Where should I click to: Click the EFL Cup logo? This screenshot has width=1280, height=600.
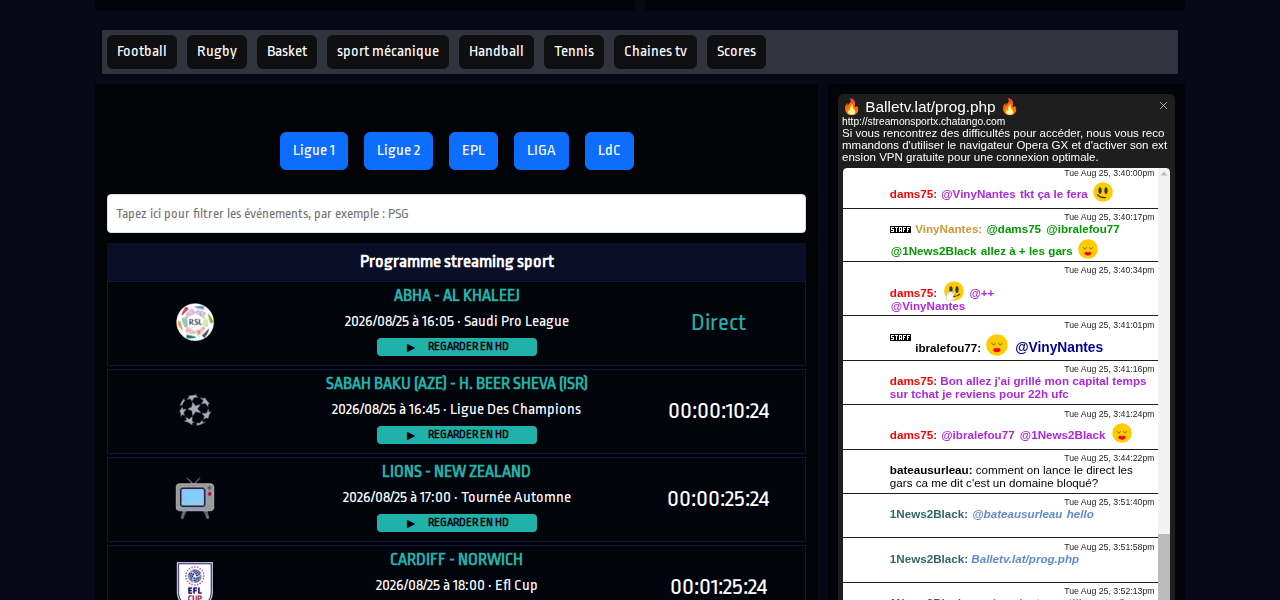click(x=195, y=581)
